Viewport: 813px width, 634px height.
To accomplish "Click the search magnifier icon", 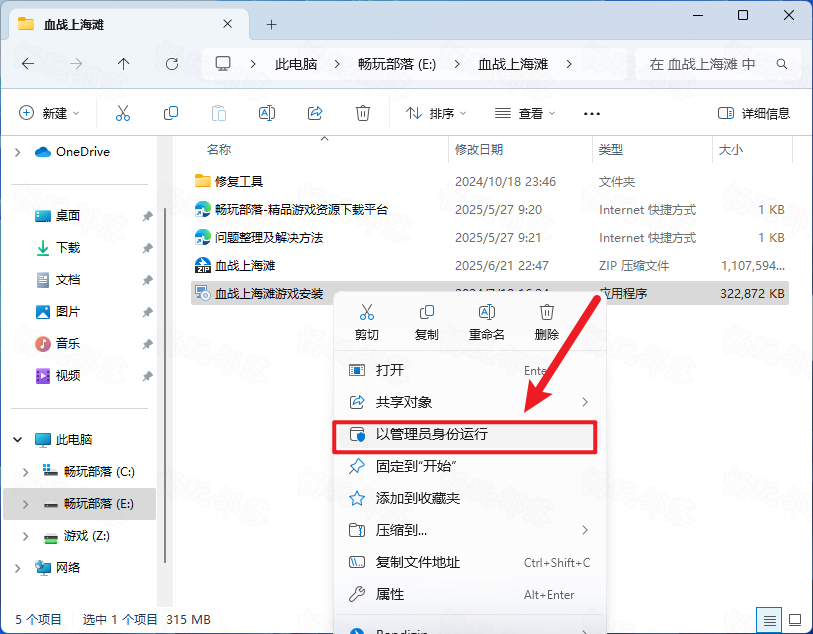I will point(781,64).
